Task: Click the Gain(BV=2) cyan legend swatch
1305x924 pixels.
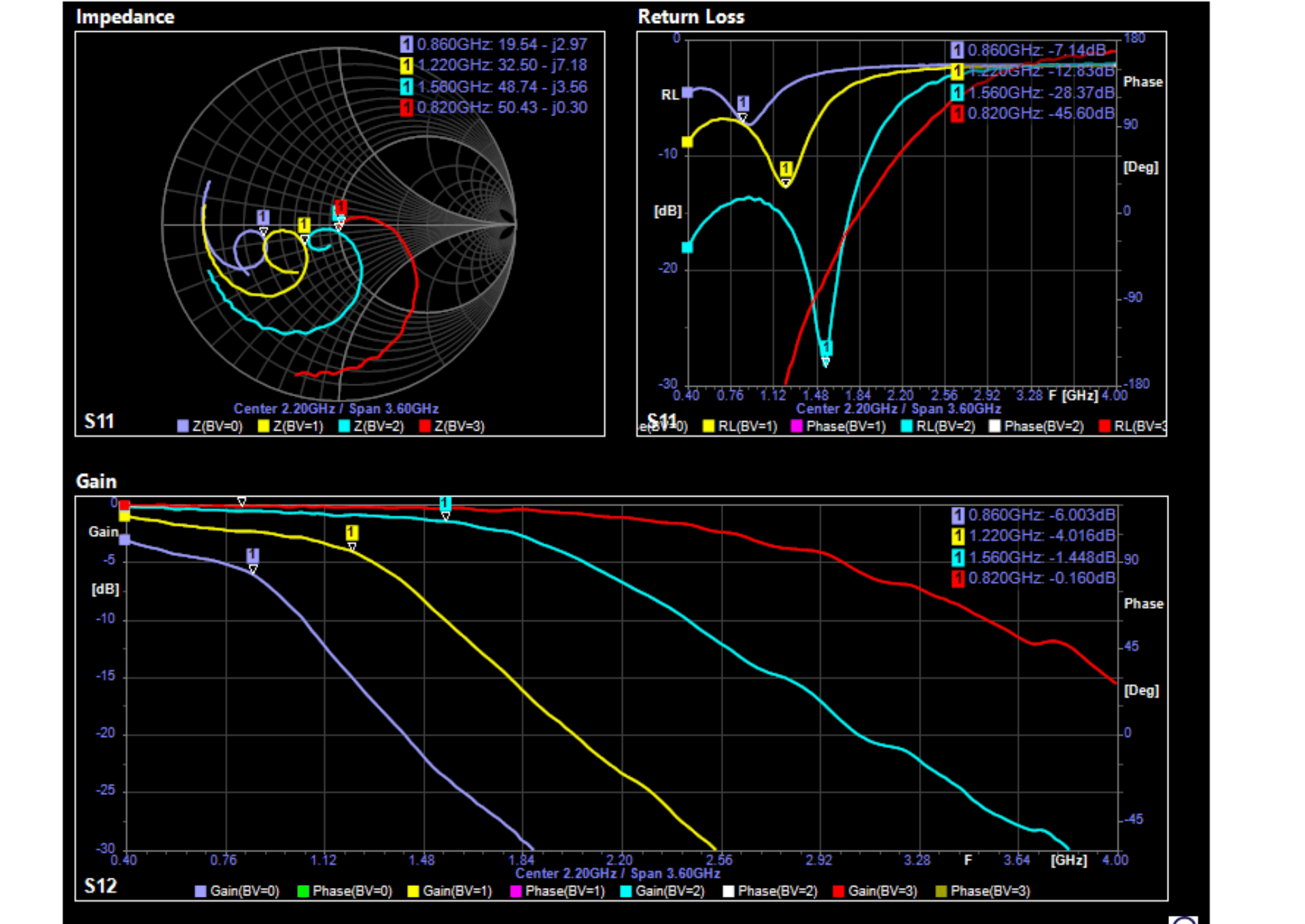Action: point(626,891)
